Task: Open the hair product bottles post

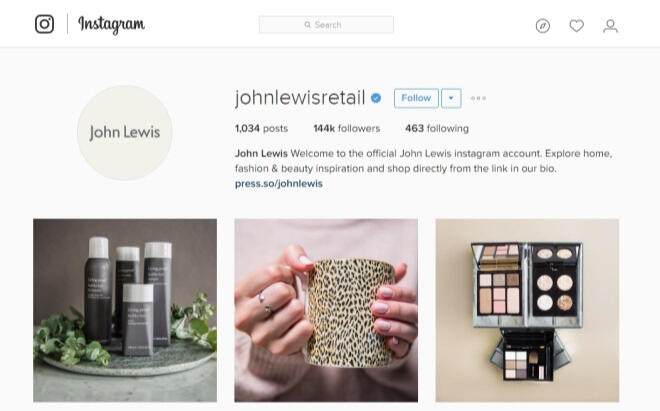Action: tap(125, 310)
